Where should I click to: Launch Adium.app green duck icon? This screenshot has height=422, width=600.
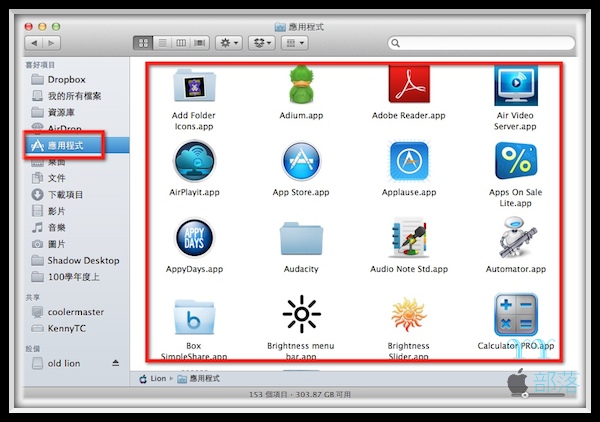coord(301,85)
